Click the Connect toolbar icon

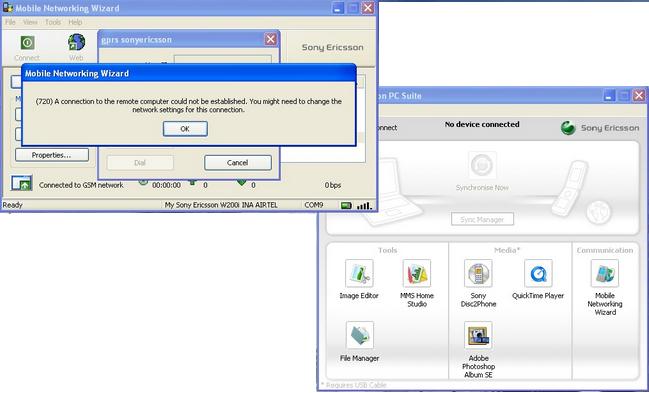27,43
